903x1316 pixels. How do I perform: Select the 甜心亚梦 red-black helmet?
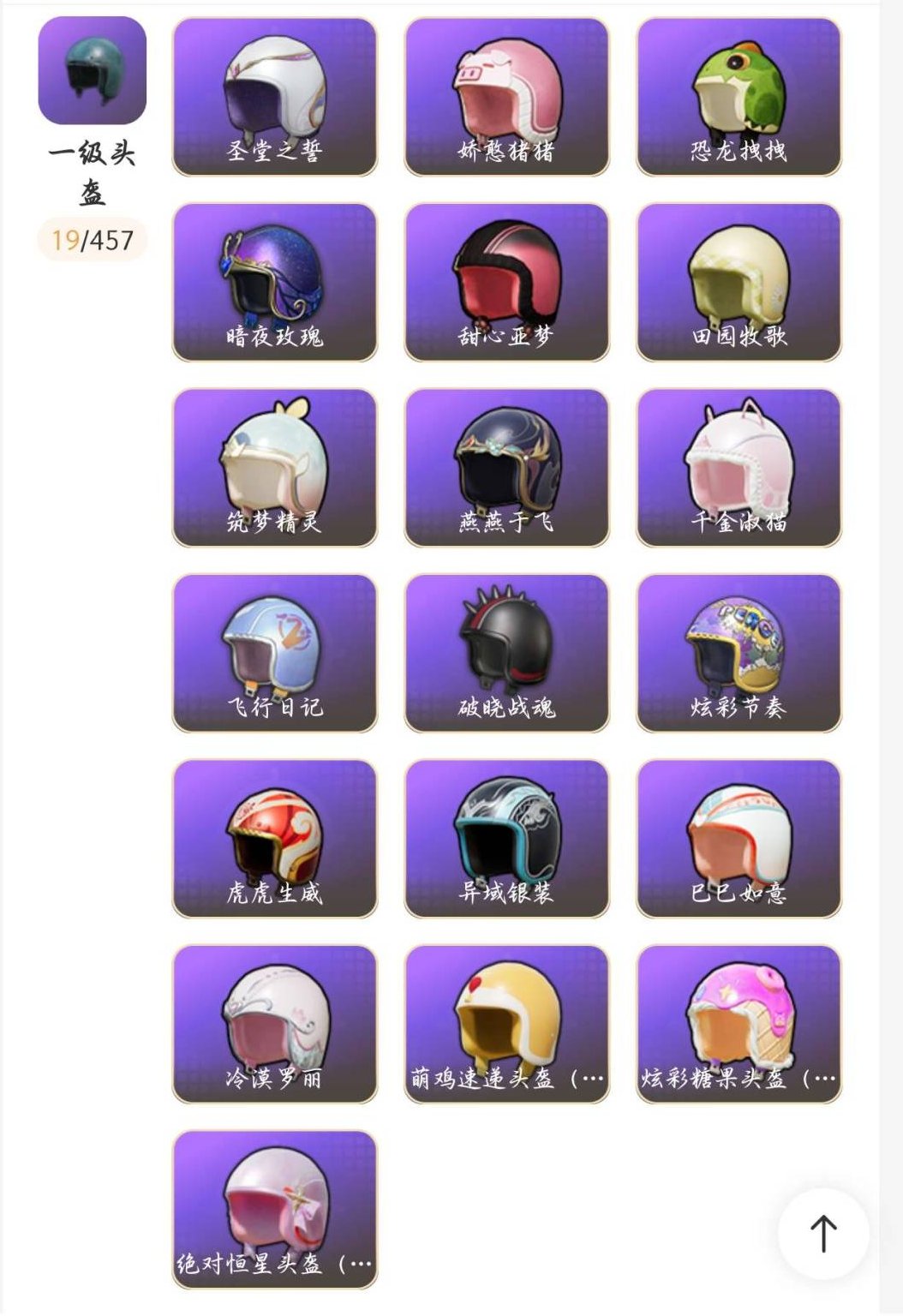coord(507,282)
